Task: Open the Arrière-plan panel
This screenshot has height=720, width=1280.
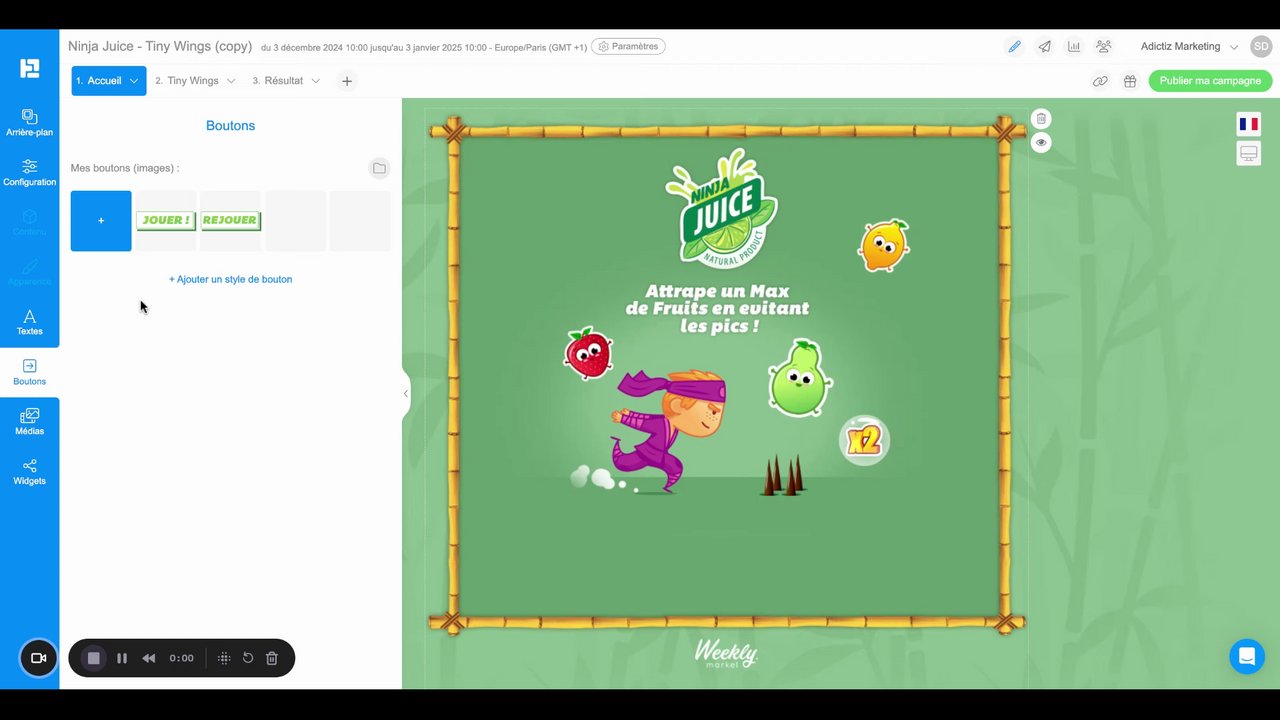Action: tap(29, 122)
